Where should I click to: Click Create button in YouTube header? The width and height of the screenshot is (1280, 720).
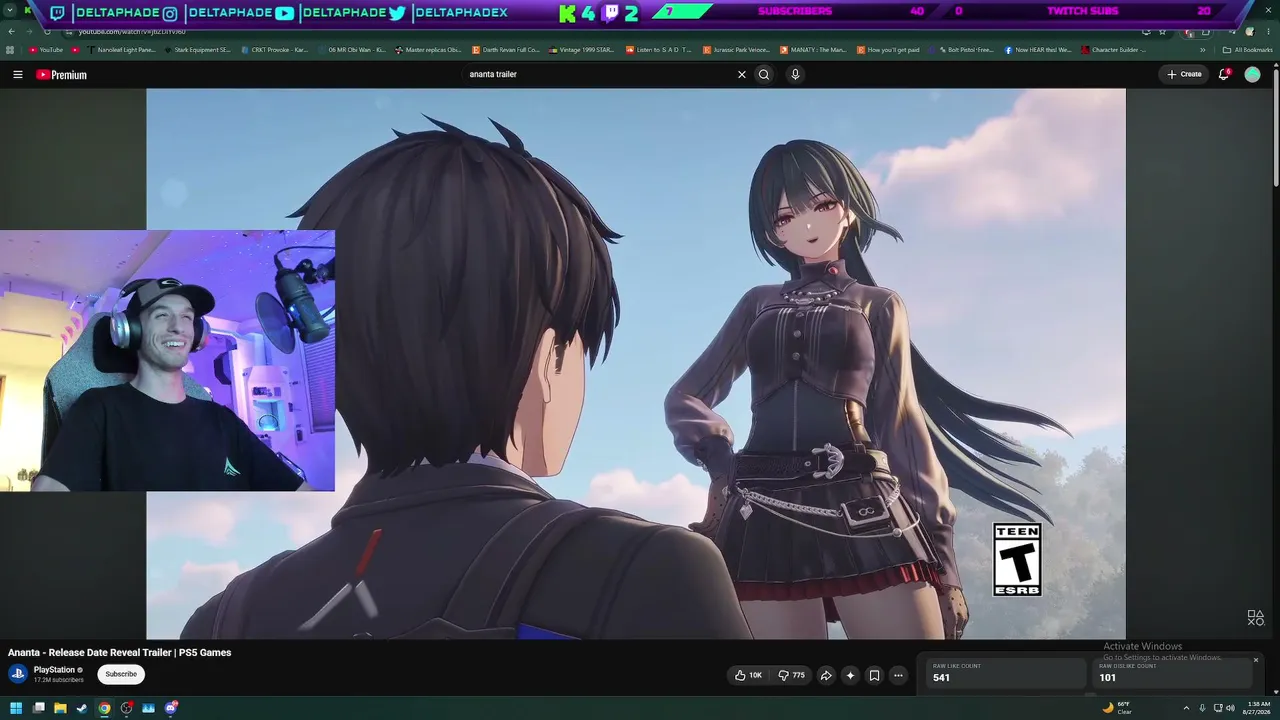pos(1184,74)
